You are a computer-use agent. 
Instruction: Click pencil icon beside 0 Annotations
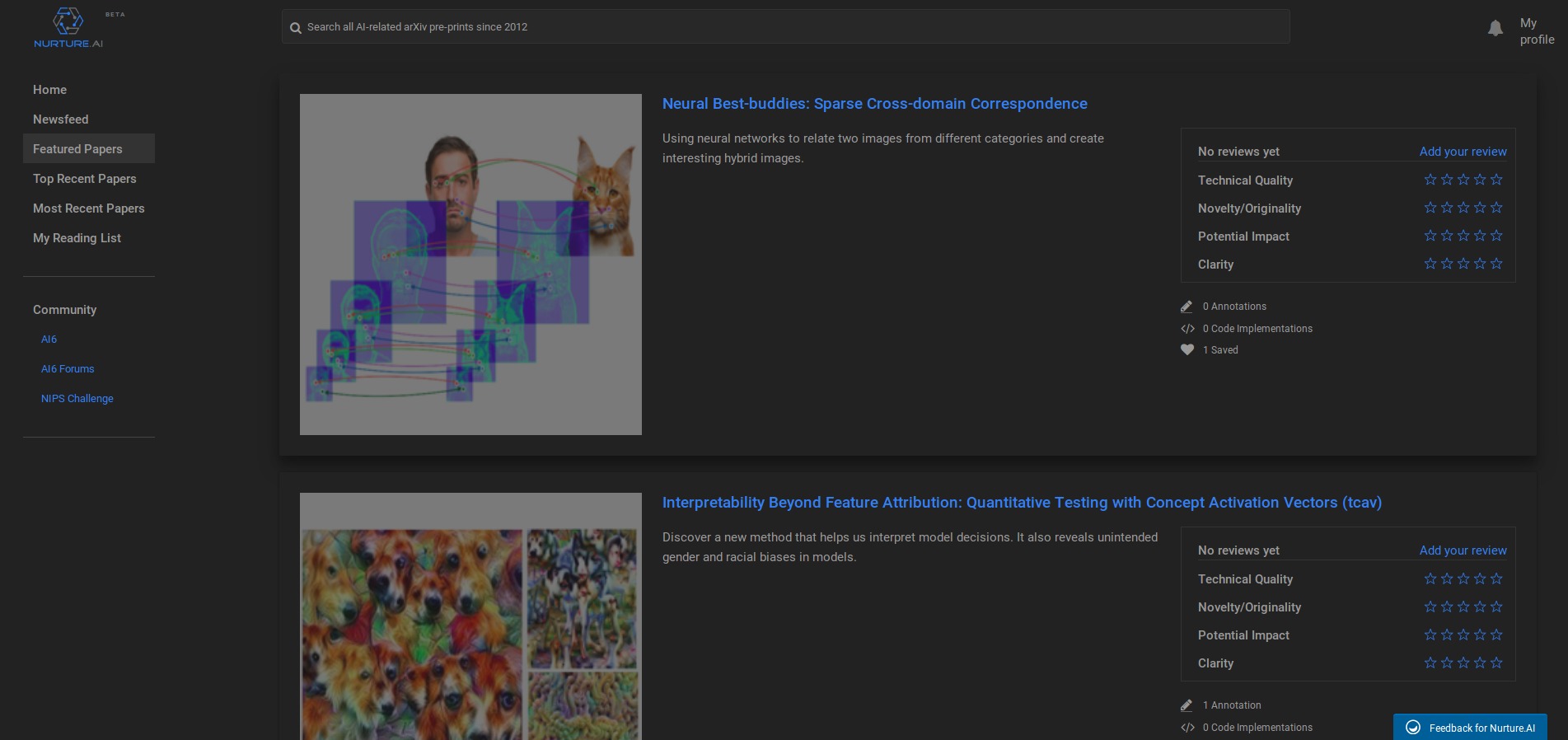(x=1187, y=307)
